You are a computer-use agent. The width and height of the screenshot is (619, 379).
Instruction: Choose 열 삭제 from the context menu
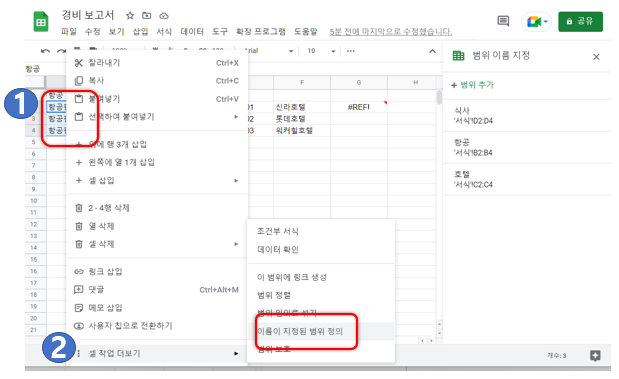click(x=157, y=226)
